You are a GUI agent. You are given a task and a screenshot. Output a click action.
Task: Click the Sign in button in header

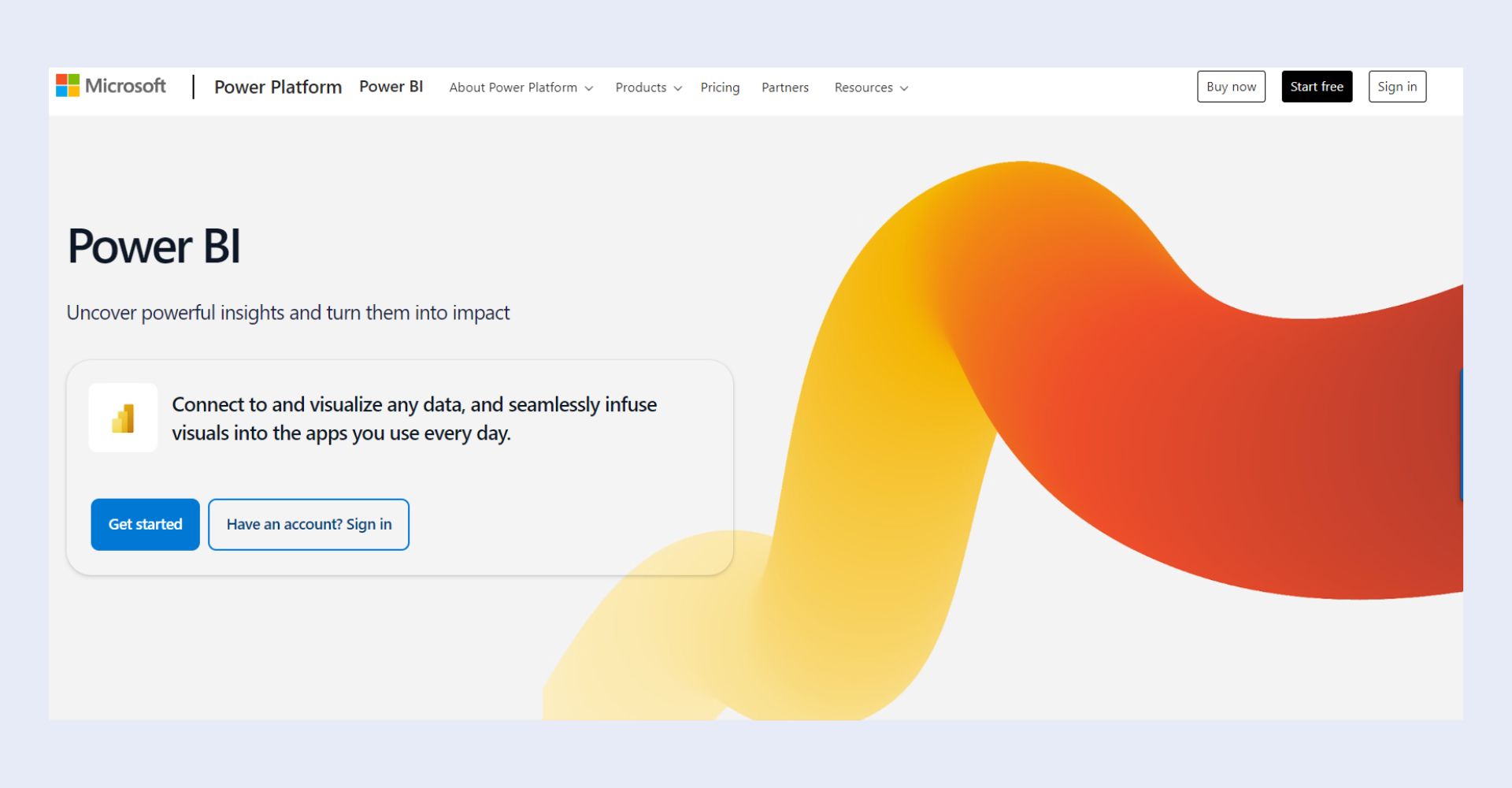(x=1397, y=87)
